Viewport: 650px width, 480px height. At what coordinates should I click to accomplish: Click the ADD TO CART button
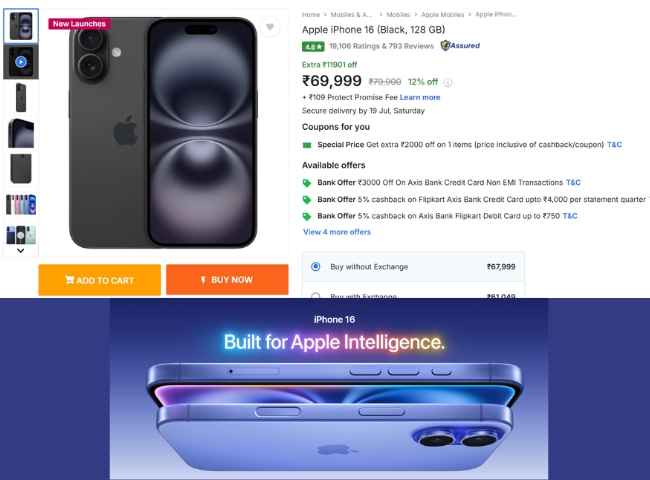(99, 280)
